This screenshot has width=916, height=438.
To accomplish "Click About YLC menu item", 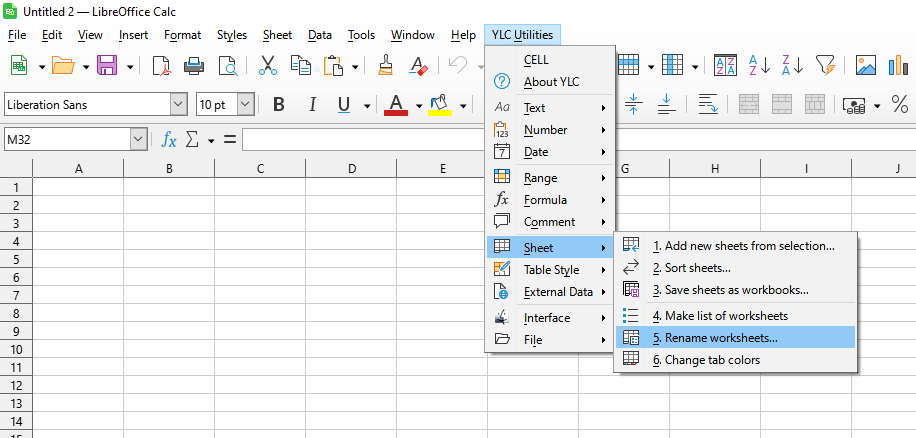I will [551, 82].
